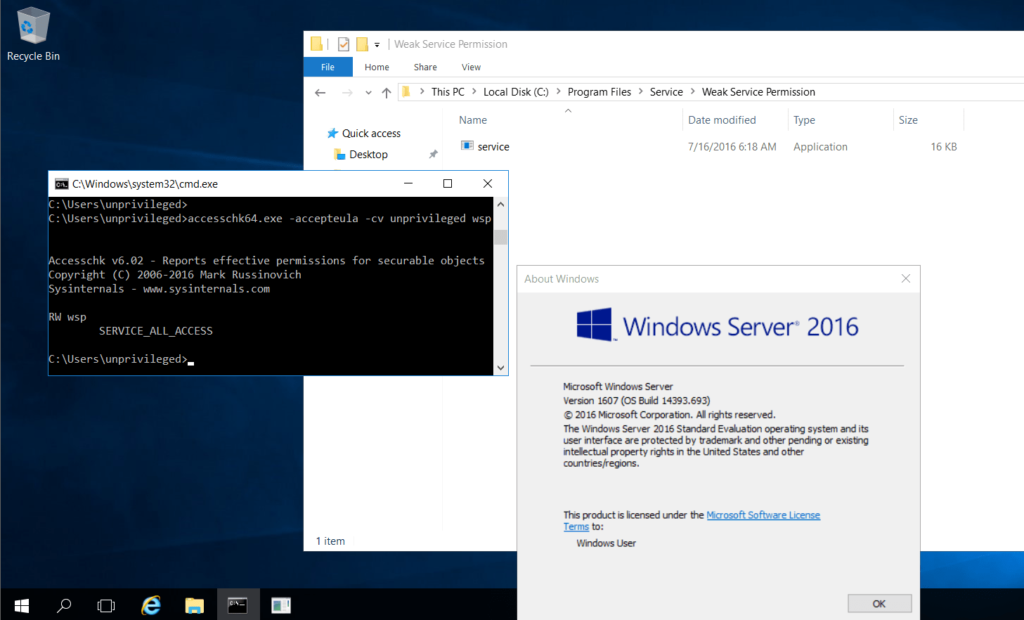Click the 7/16/2016 6:18 AM date cell

coord(732,147)
